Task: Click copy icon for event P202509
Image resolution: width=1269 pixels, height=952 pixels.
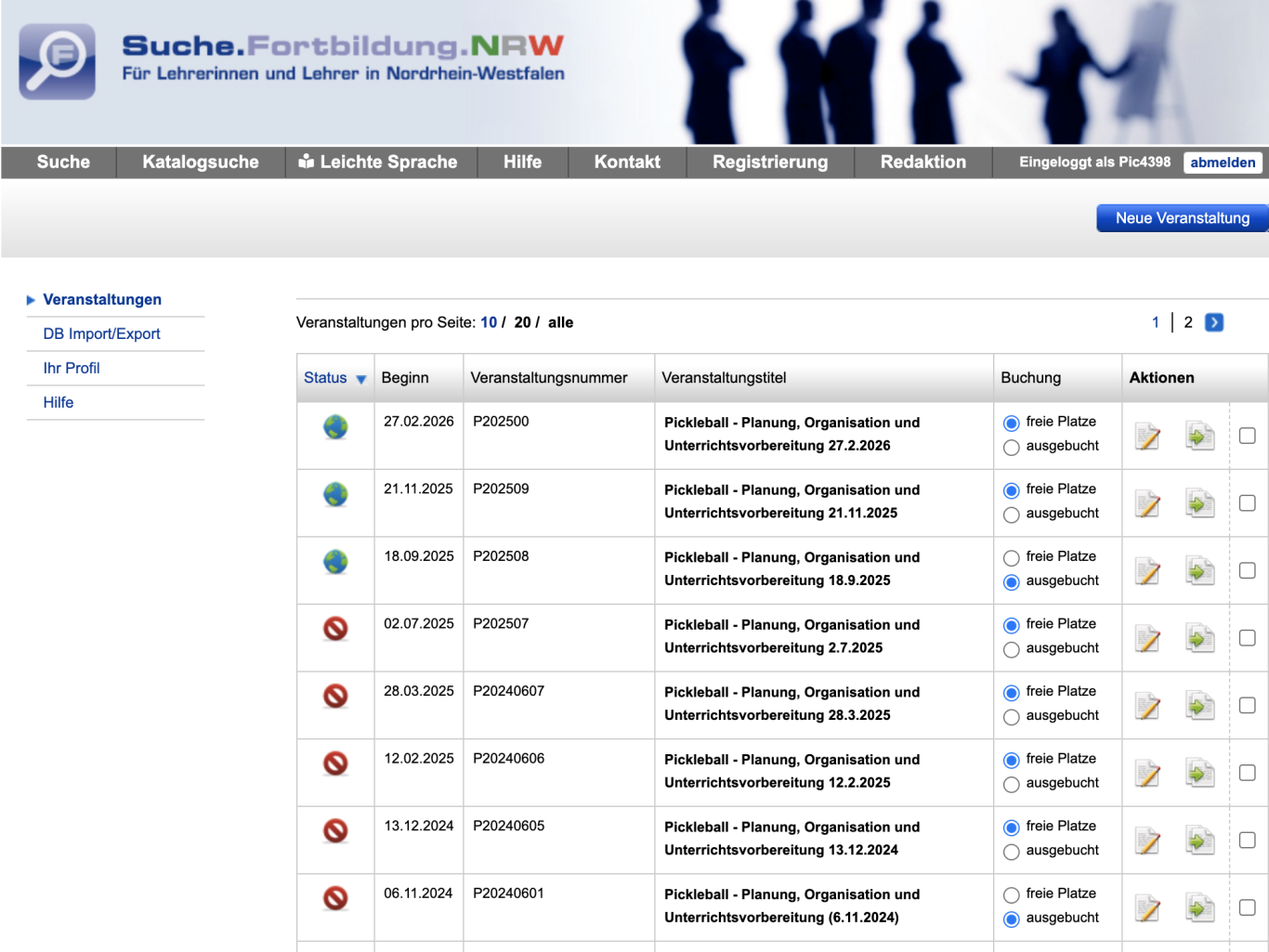Action: [1199, 503]
